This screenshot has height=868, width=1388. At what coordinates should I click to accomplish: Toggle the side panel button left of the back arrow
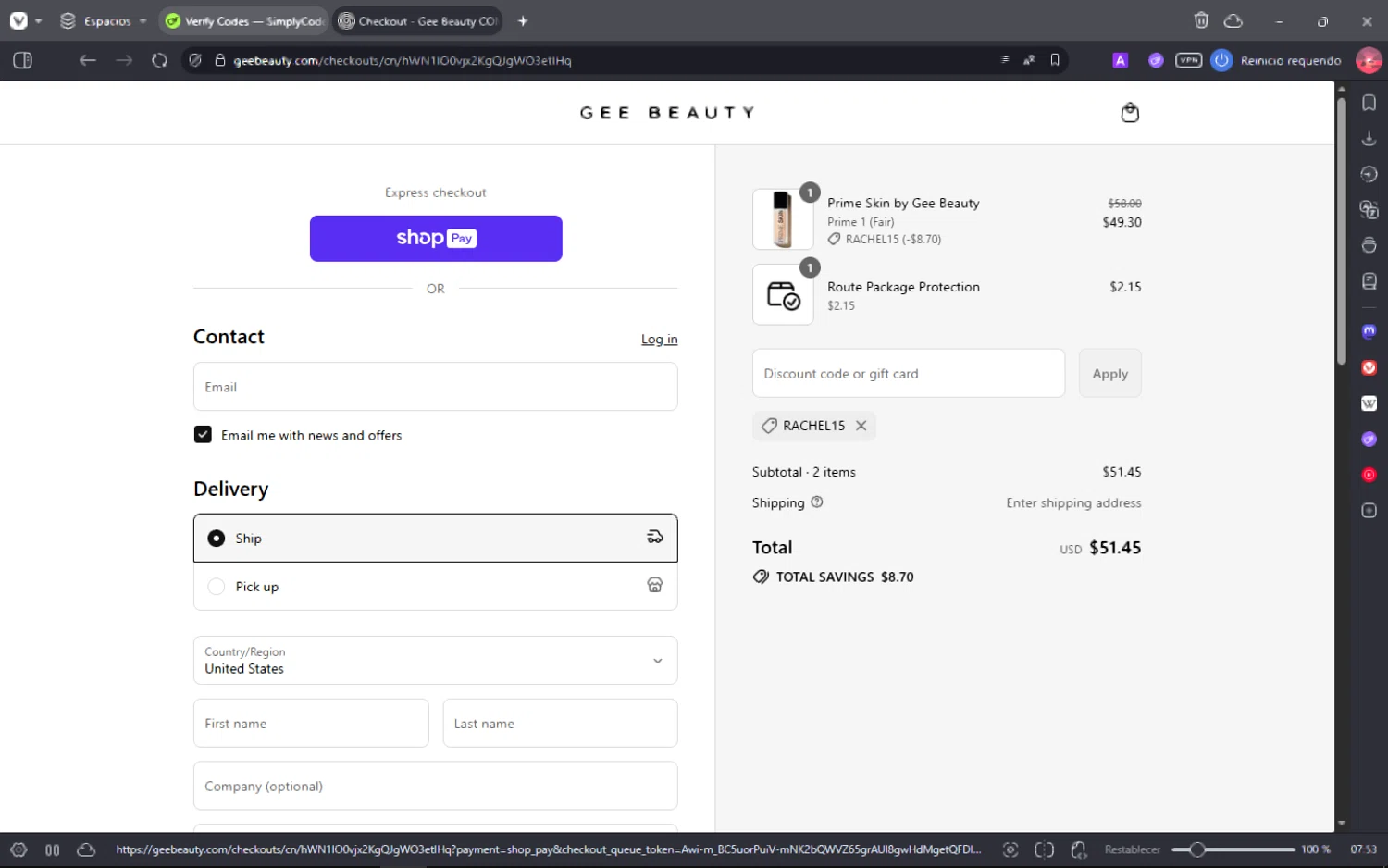click(23, 60)
